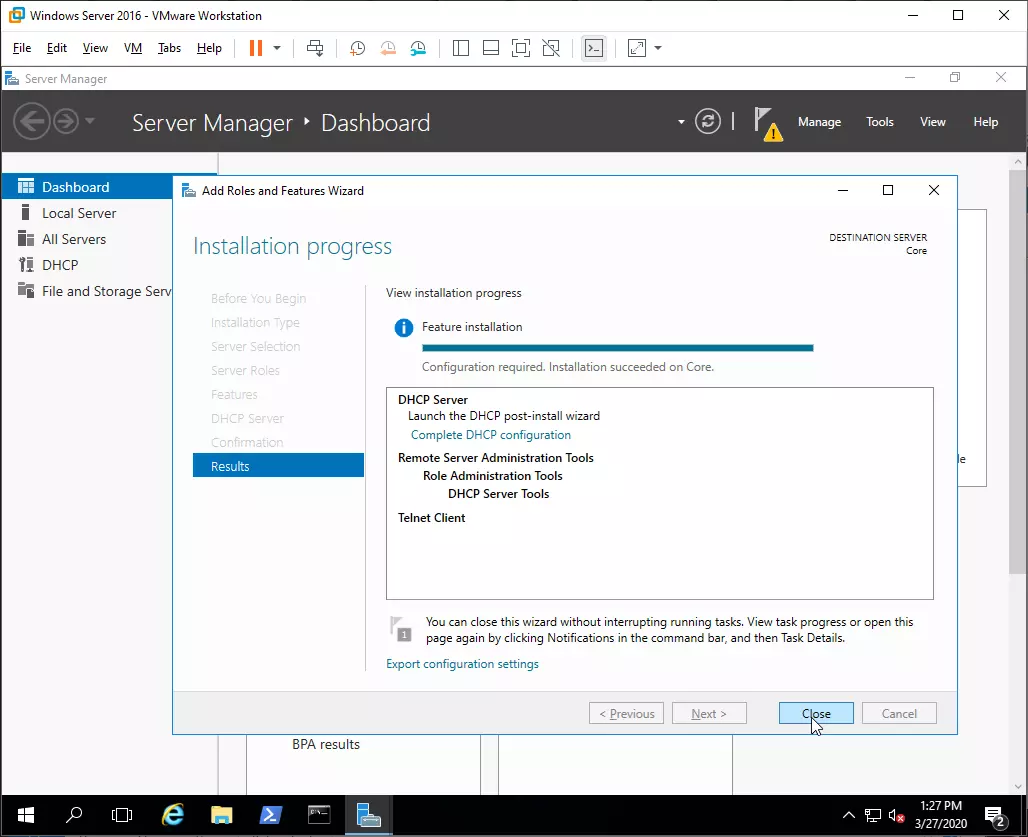Click BPA results in the dashboard
The height and width of the screenshot is (837, 1028).
[x=326, y=745]
